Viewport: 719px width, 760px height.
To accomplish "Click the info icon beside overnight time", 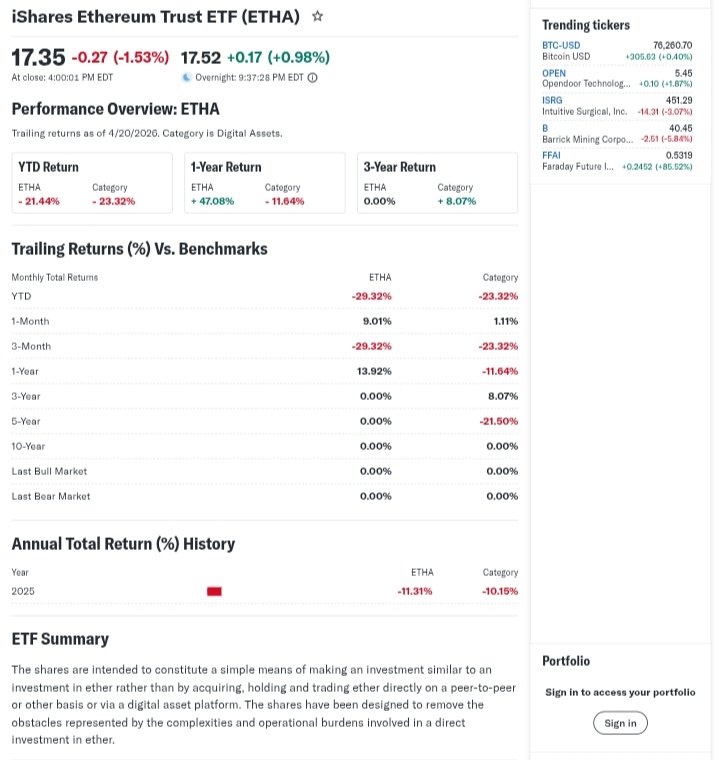I will pos(312,78).
